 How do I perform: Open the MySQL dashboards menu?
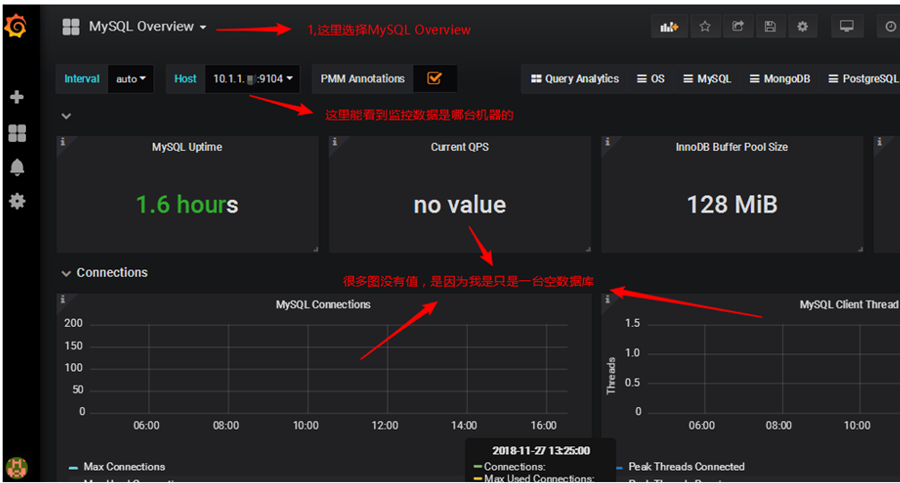[707, 79]
